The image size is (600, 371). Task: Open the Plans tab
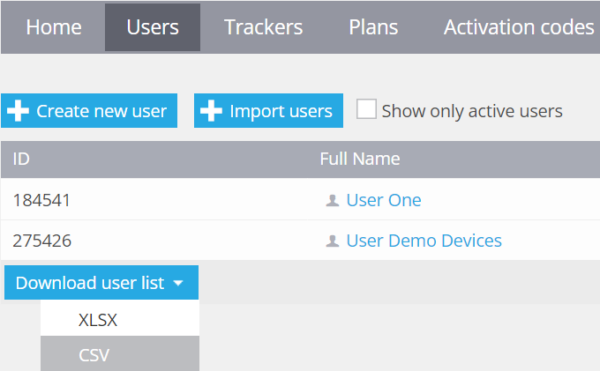(x=373, y=27)
